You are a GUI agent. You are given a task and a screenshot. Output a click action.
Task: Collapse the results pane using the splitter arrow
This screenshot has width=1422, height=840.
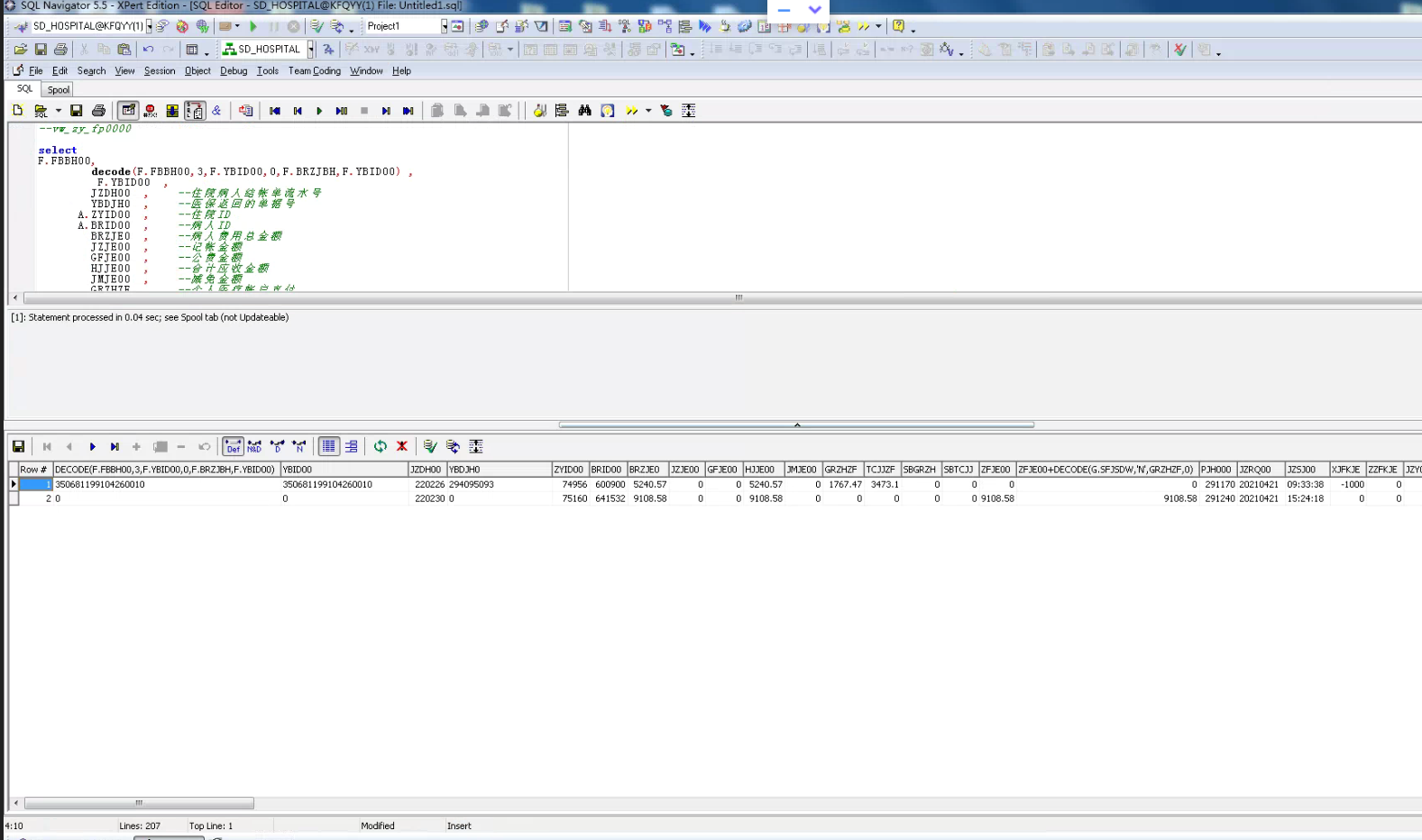point(797,425)
